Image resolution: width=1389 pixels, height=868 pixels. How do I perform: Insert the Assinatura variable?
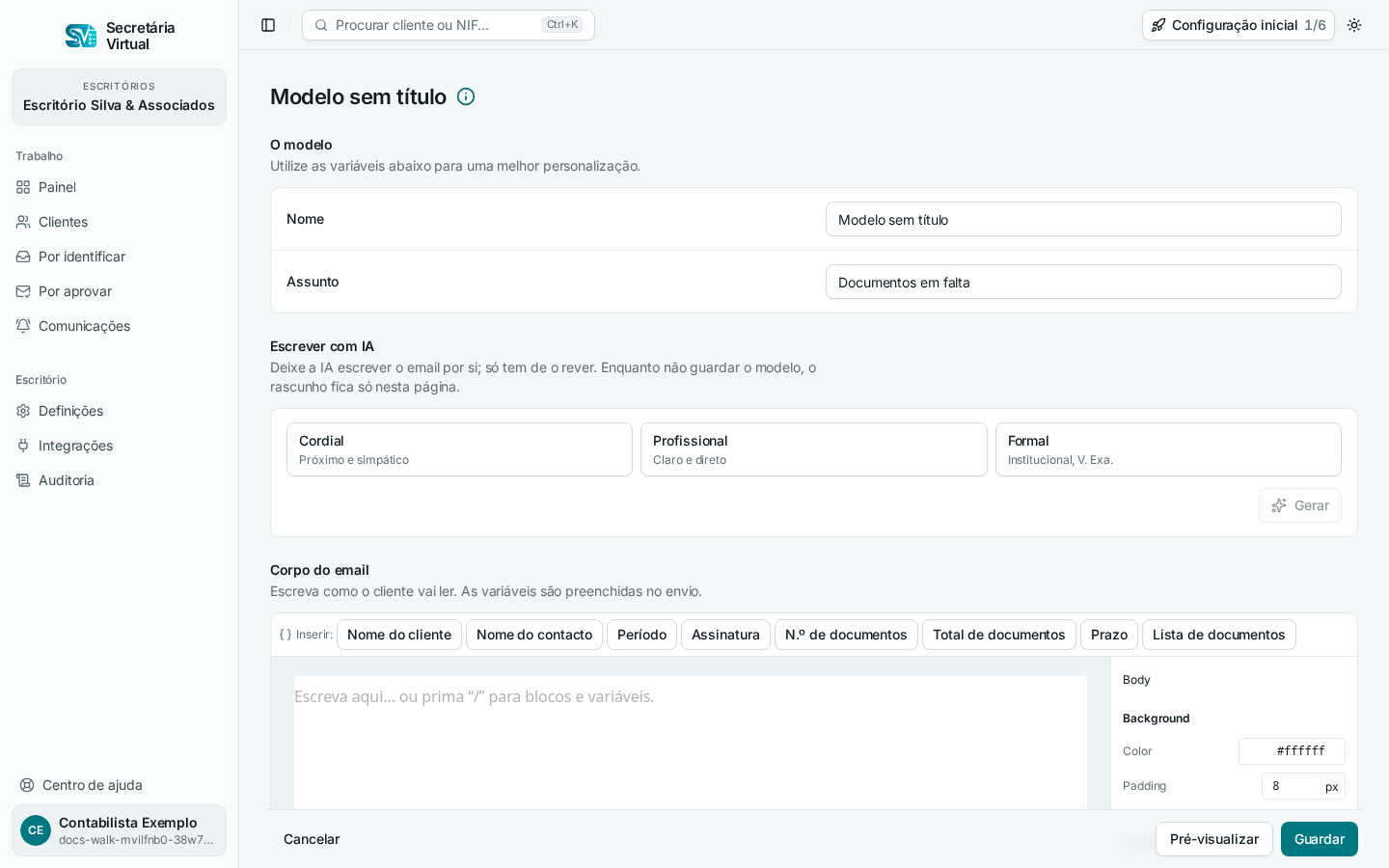(725, 635)
